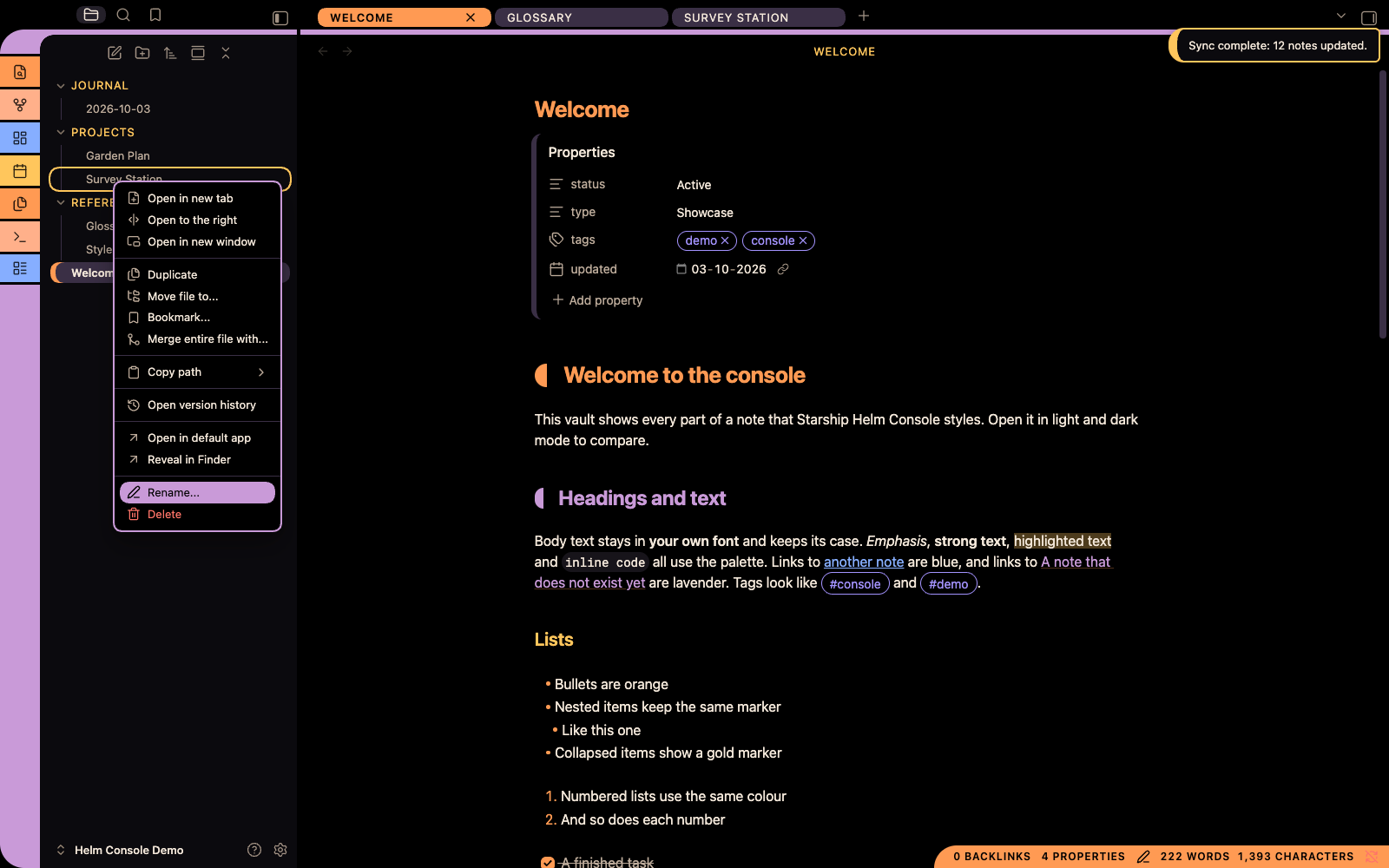Open the vault switcher Helm Console Demo
1389x868 pixels.
tap(120, 850)
